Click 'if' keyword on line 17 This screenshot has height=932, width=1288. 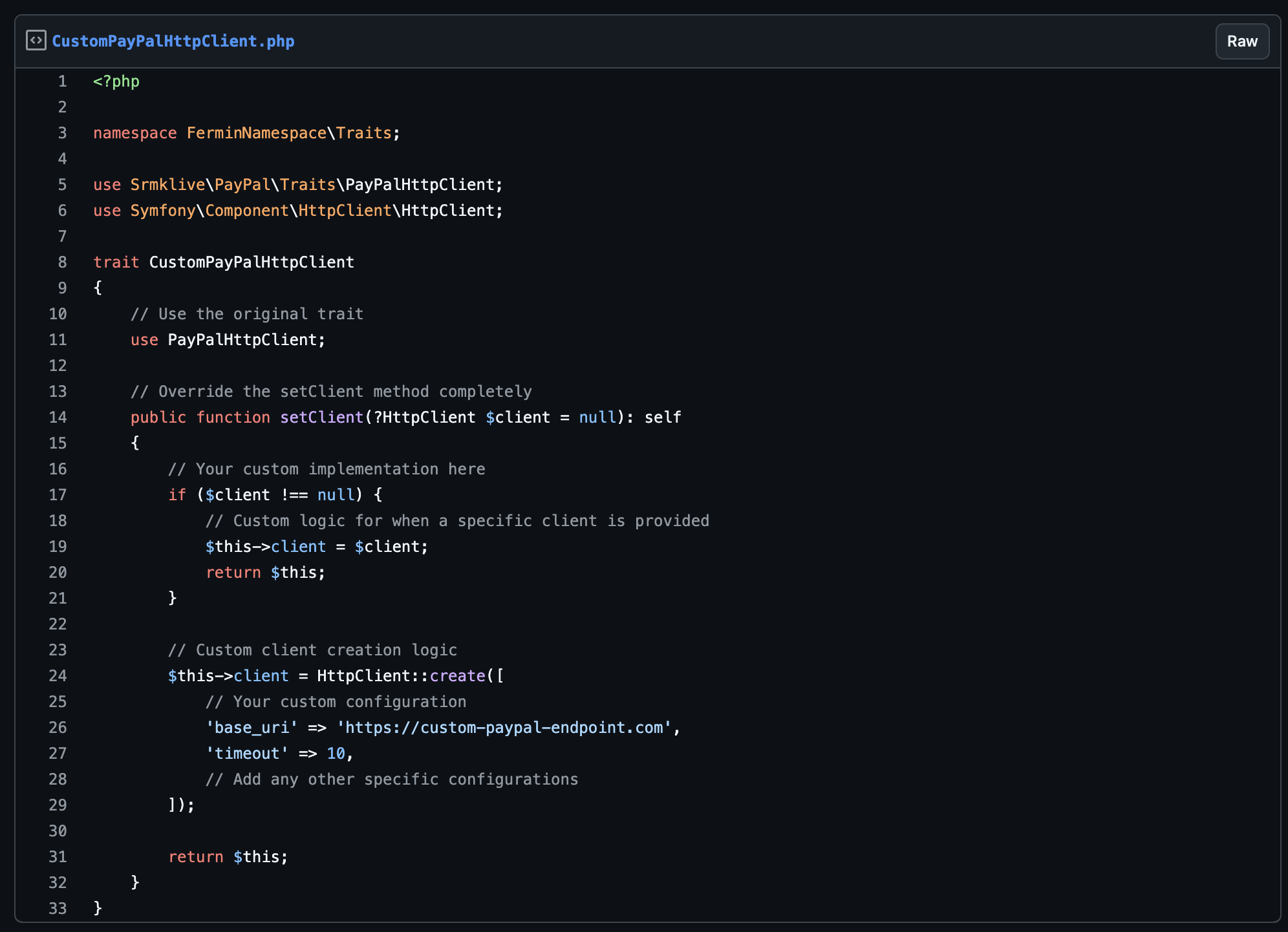click(x=177, y=495)
